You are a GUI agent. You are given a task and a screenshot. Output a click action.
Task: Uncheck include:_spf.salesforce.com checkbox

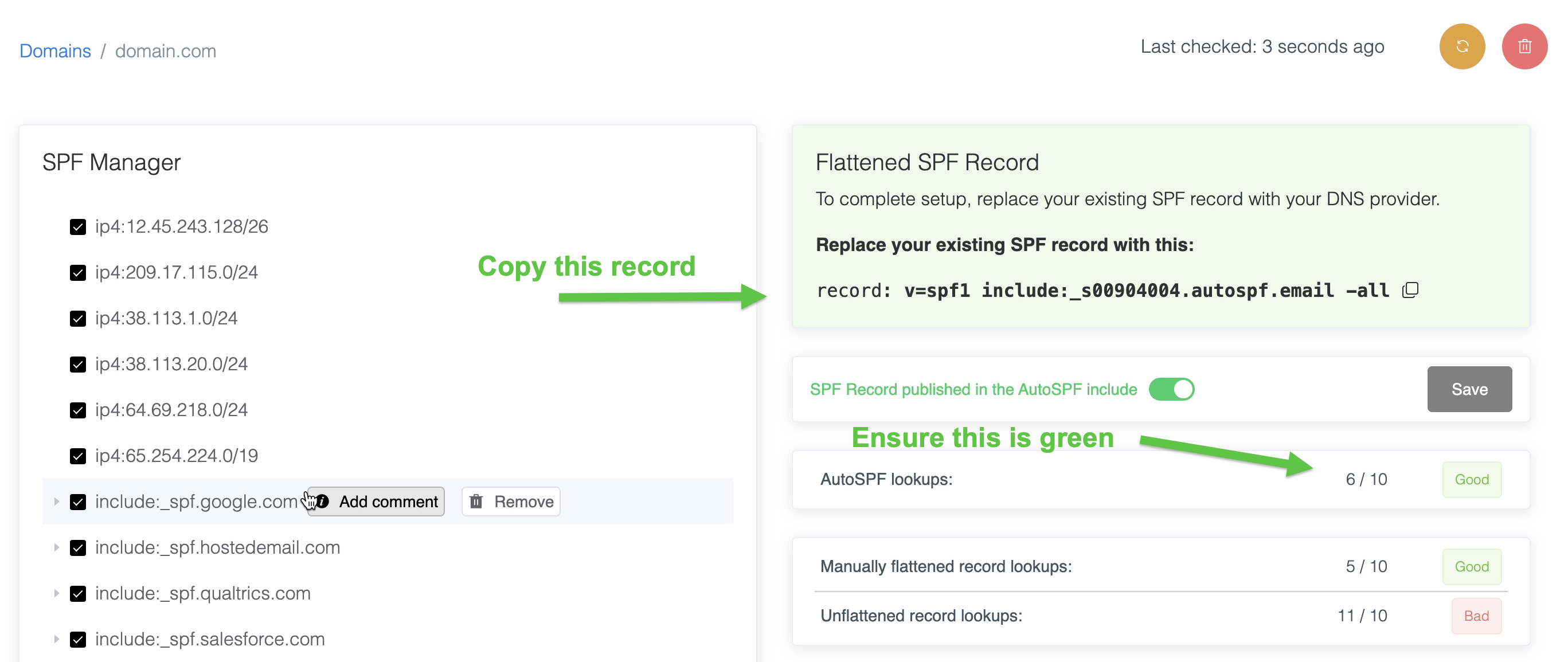(78, 639)
